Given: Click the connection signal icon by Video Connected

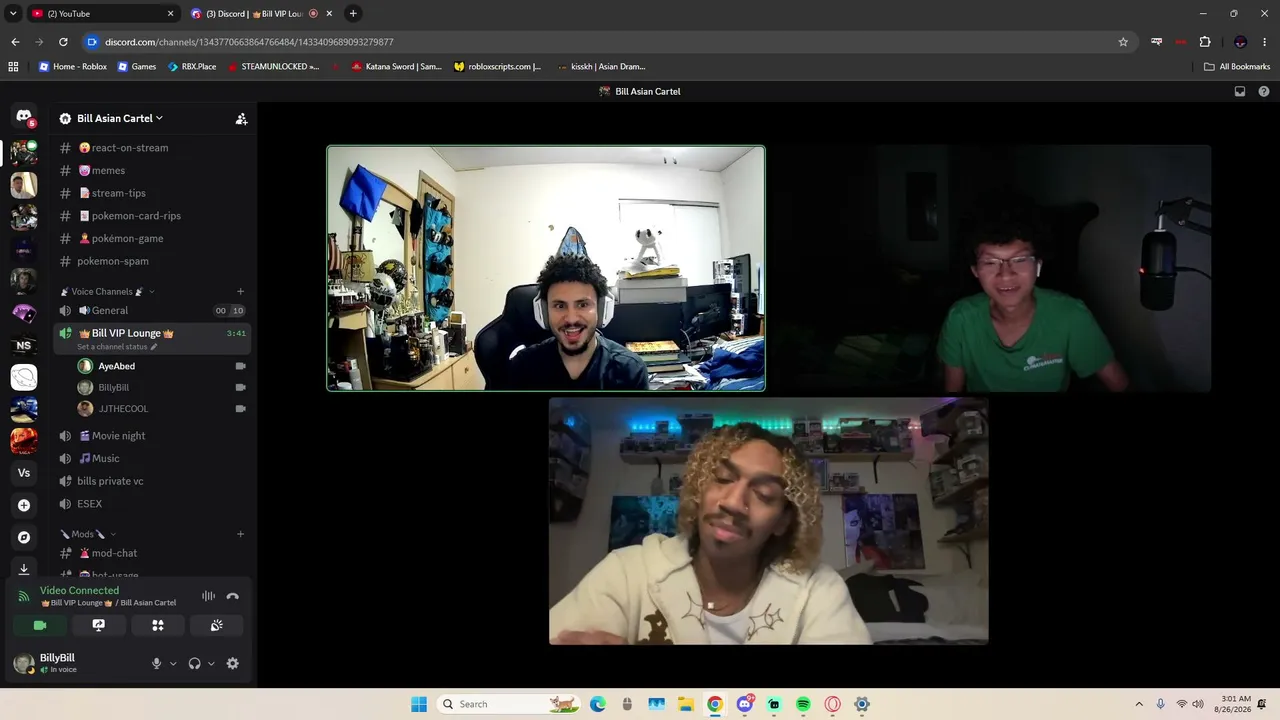Looking at the screenshot, I should coord(24,597).
